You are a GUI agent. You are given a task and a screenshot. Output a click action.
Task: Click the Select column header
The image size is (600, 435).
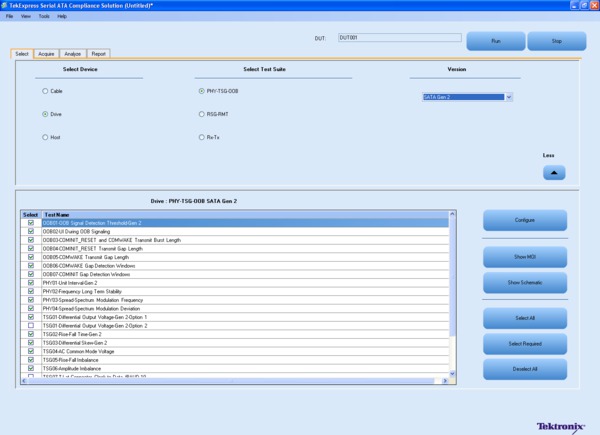(x=30, y=215)
